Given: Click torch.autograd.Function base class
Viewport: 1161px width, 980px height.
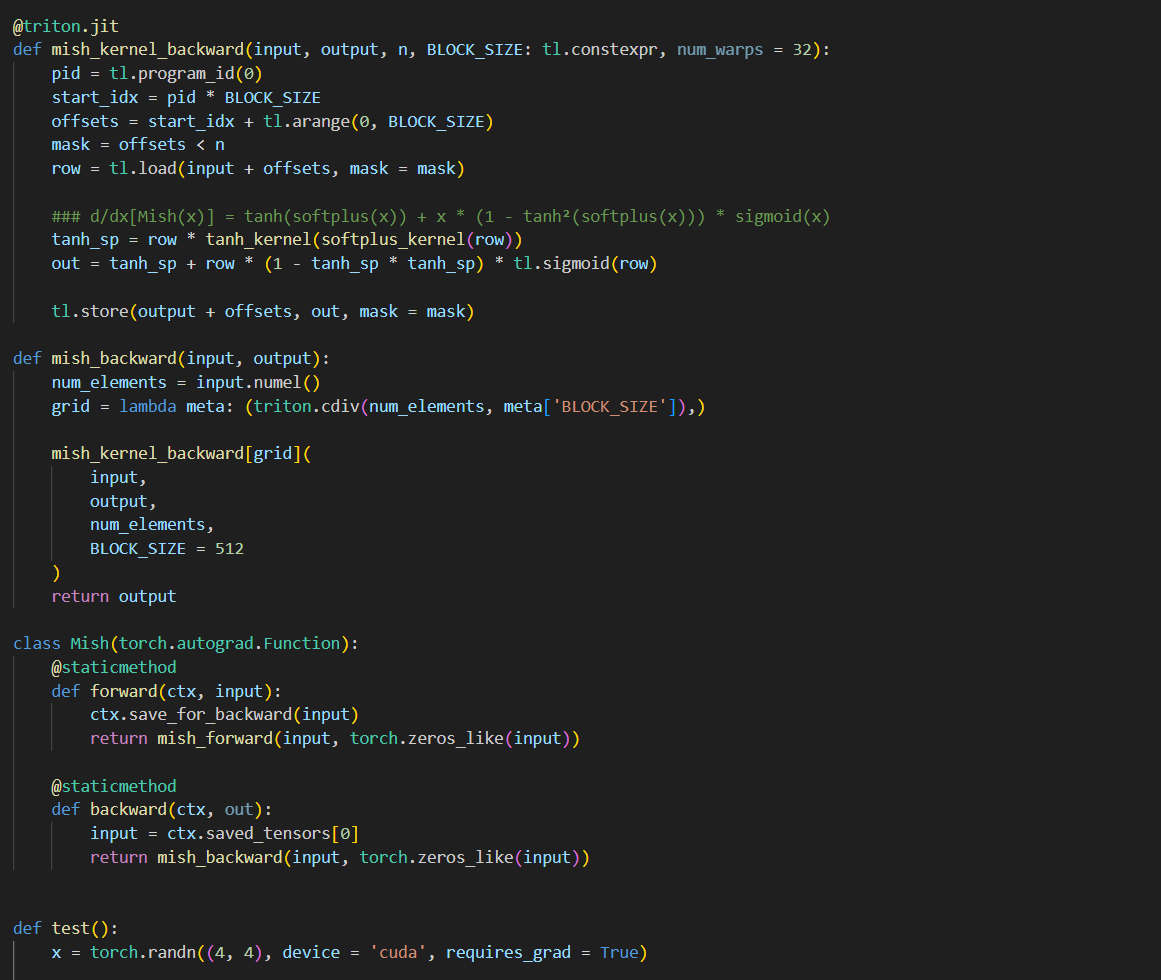Looking at the screenshot, I should pyautogui.click(x=229, y=643).
